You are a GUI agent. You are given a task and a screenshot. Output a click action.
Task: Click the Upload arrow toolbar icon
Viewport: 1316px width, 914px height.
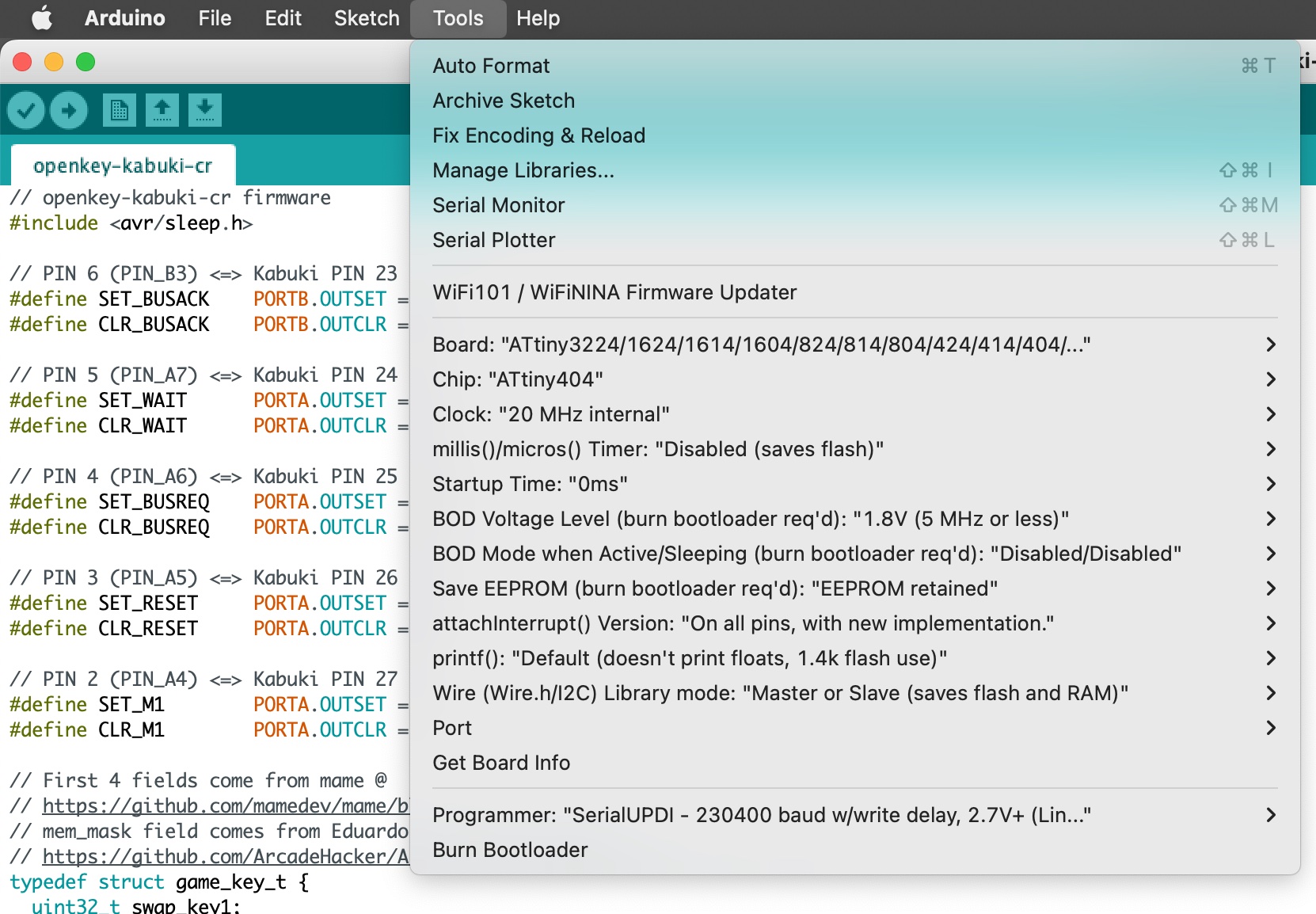[69, 110]
